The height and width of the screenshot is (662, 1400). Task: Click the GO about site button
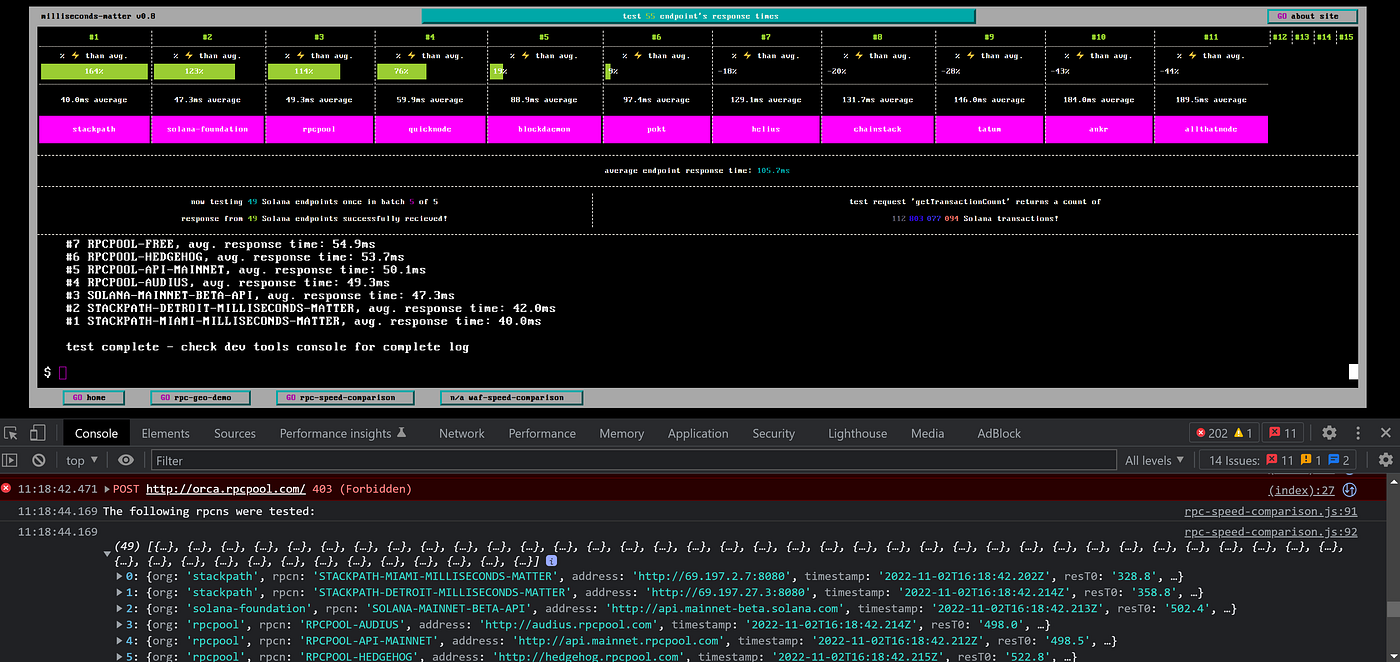(x=1312, y=16)
